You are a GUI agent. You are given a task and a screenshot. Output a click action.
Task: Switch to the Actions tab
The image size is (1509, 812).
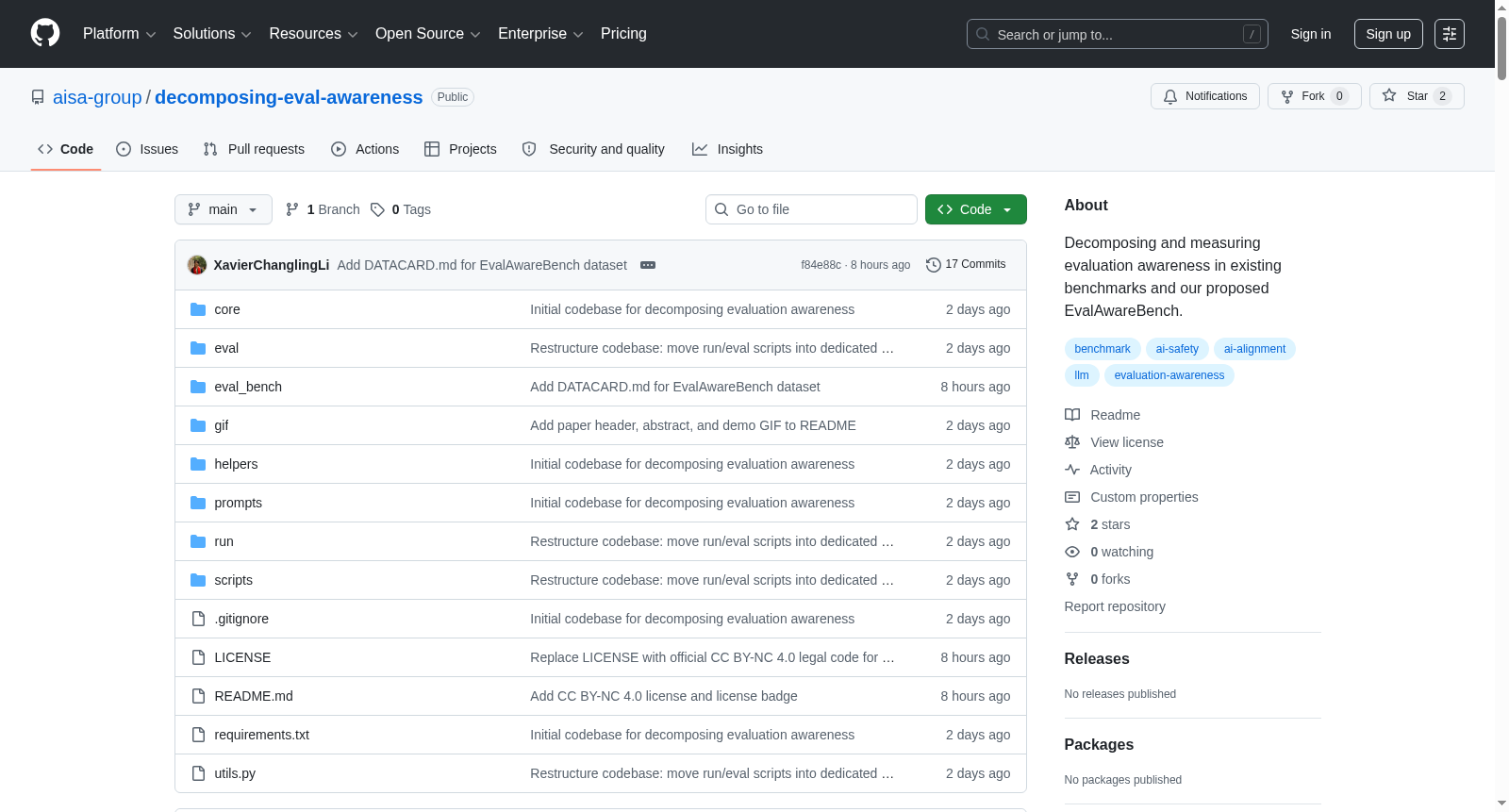point(365,149)
